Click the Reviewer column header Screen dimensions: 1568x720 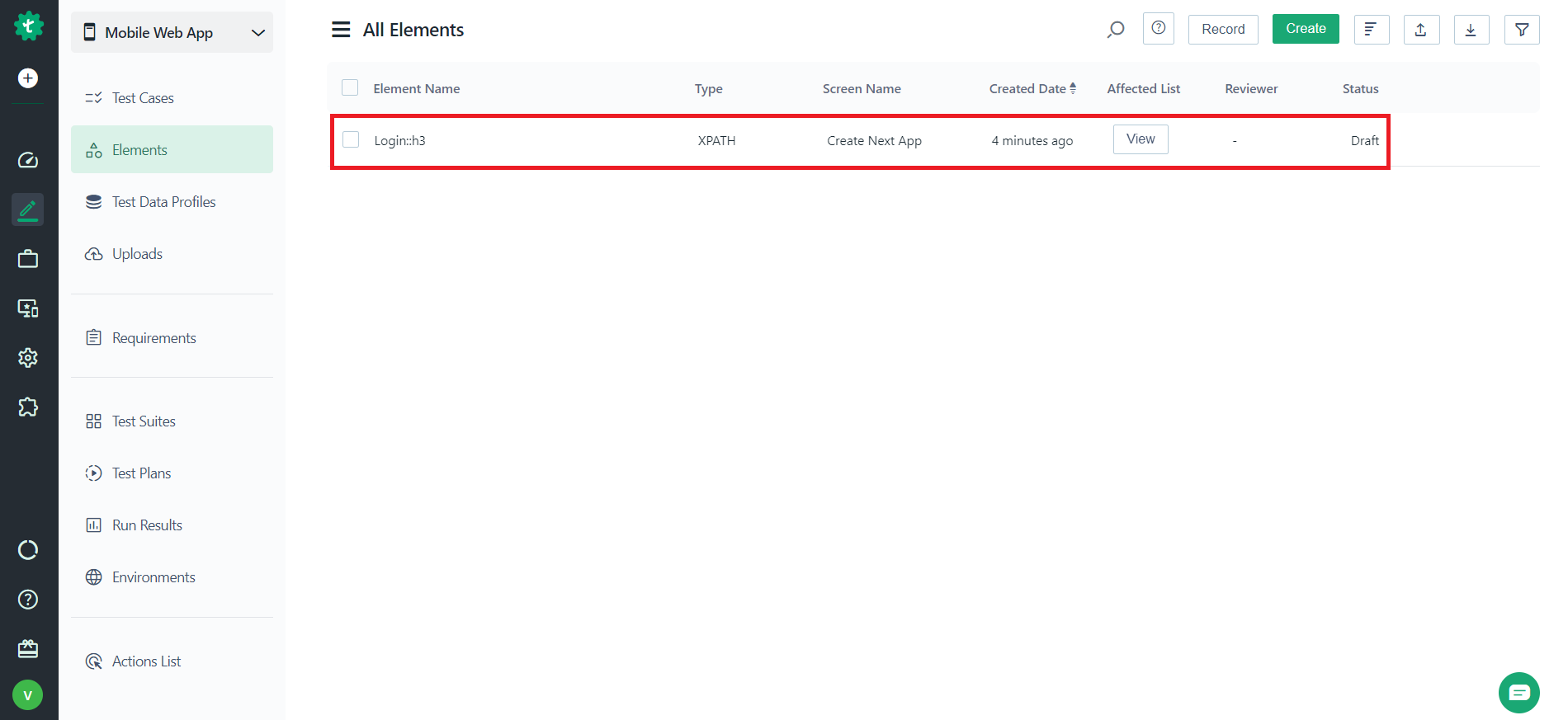(1251, 89)
